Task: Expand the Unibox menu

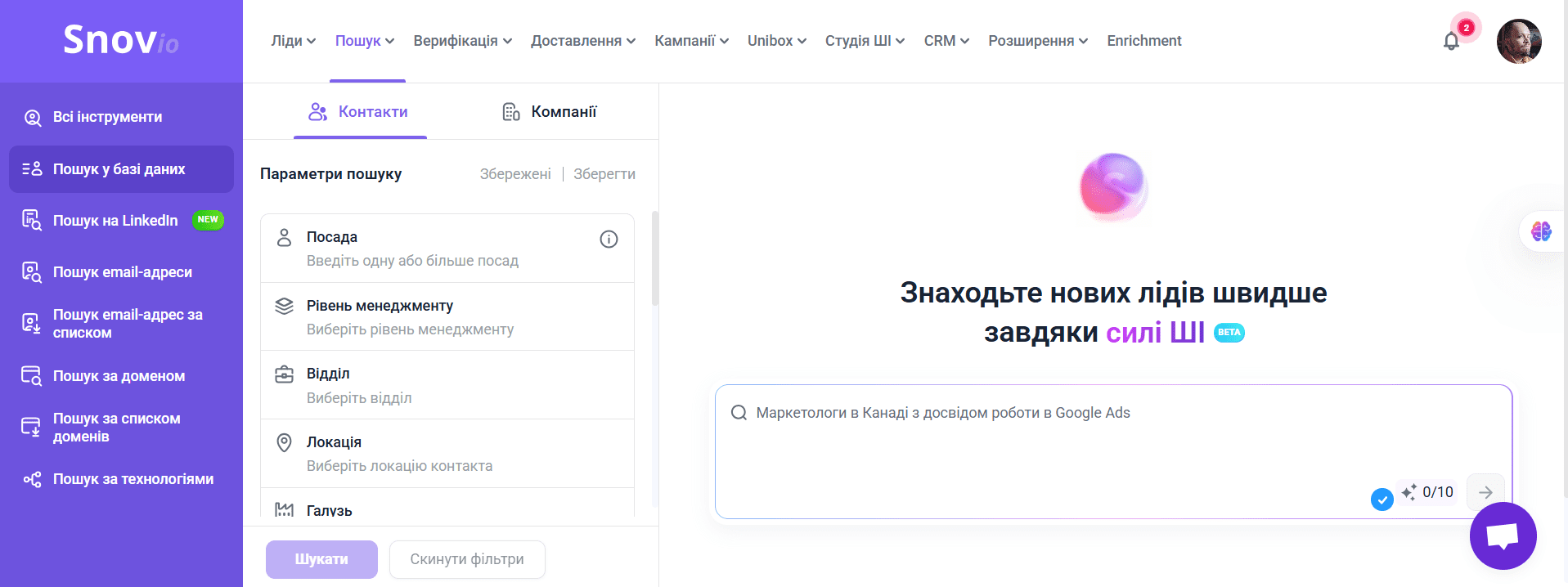Action: pos(777,41)
